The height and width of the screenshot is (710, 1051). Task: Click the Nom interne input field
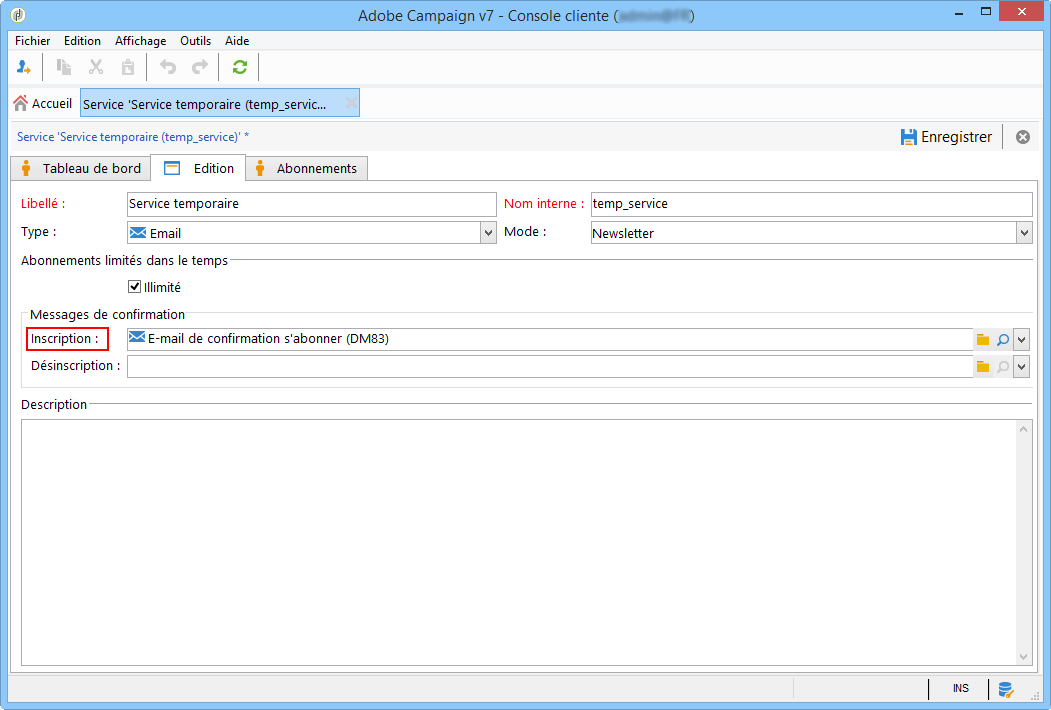pyautogui.click(x=811, y=204)
